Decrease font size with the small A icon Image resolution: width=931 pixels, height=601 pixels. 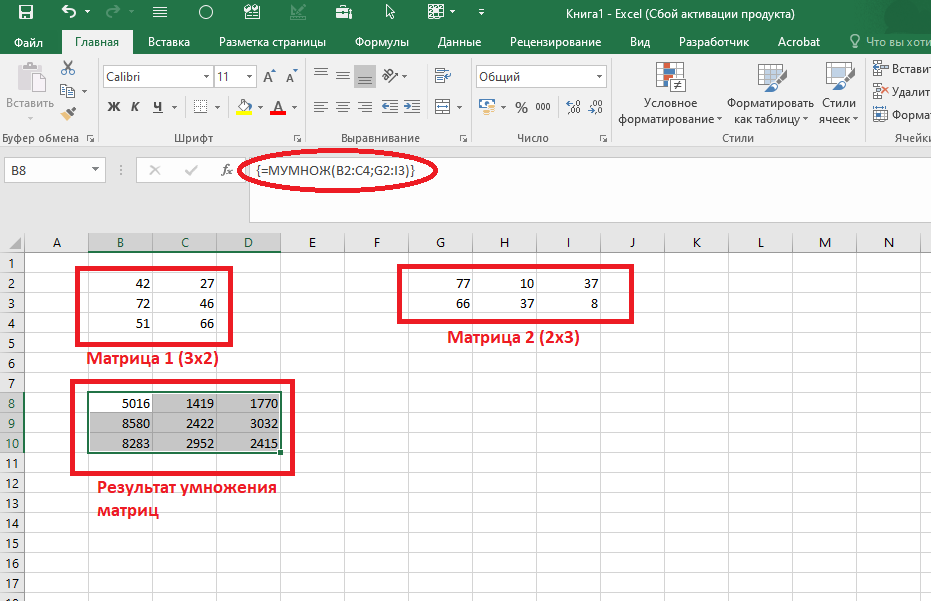coord(291,76)
